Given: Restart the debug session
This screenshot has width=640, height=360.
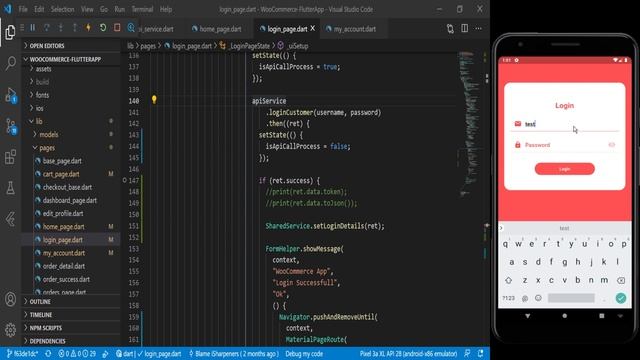Looking at the screenshot, I should [x=103, y=28].
